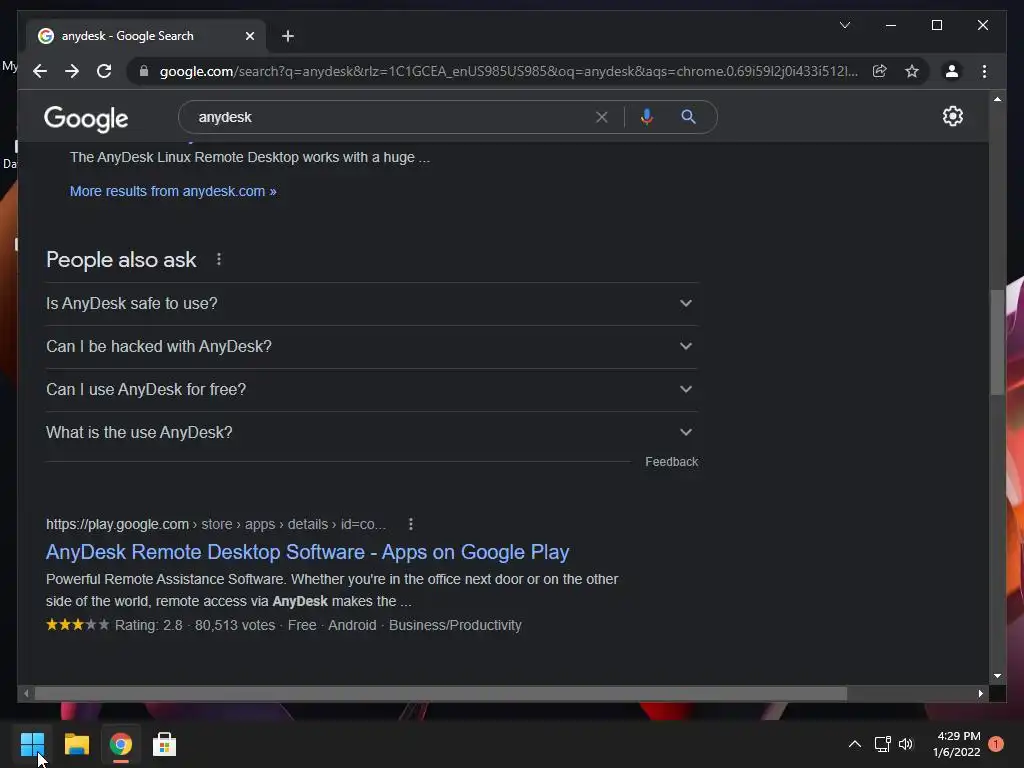Image resolution: width=1024 pixels, height=768 pixels.
Task: Close the anydesk - Google Search tab
Action: (x=249, y=36)
